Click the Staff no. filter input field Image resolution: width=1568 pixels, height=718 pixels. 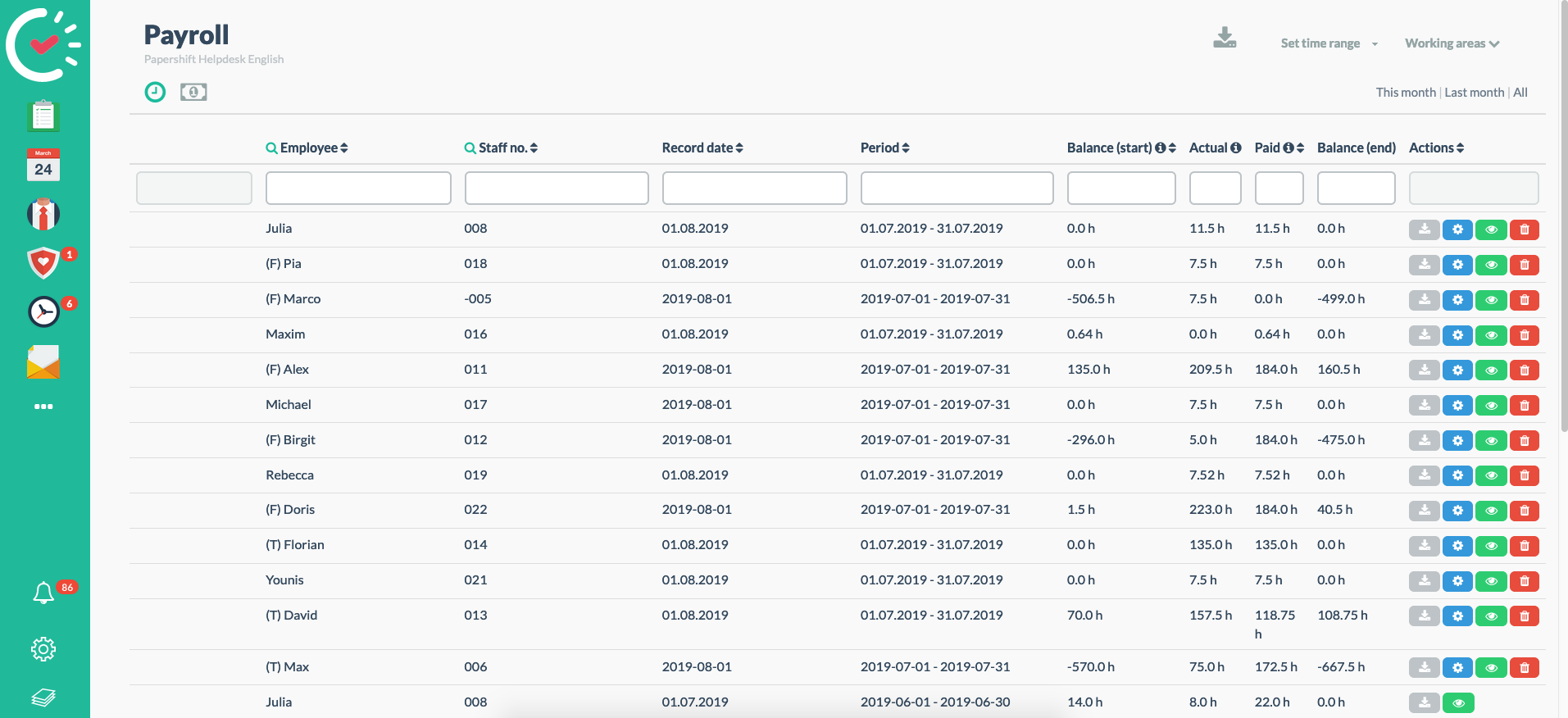(x=557, y=188)
